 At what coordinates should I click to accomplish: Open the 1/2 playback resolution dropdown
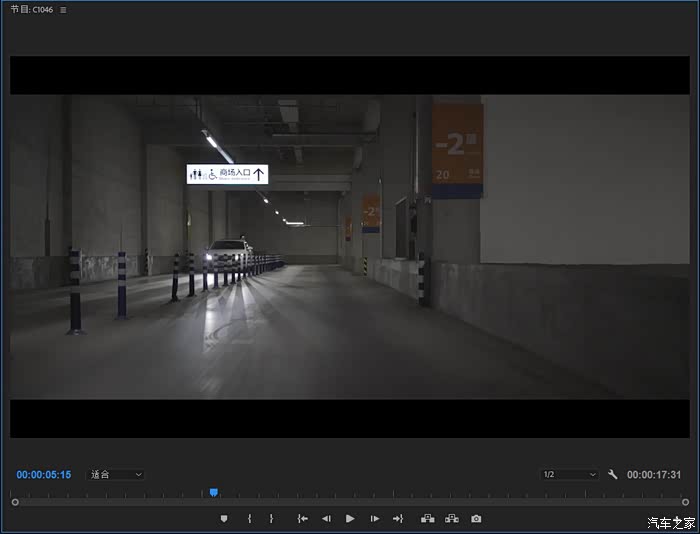[x=568, y=475]
